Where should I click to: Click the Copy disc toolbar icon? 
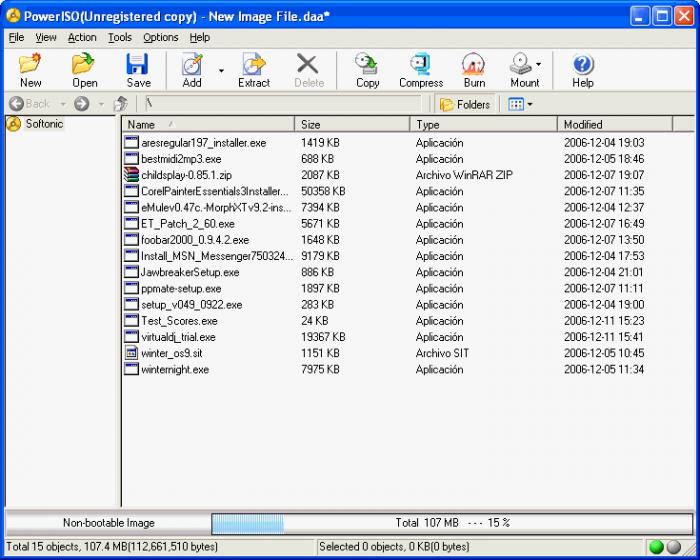coord(367,70)
